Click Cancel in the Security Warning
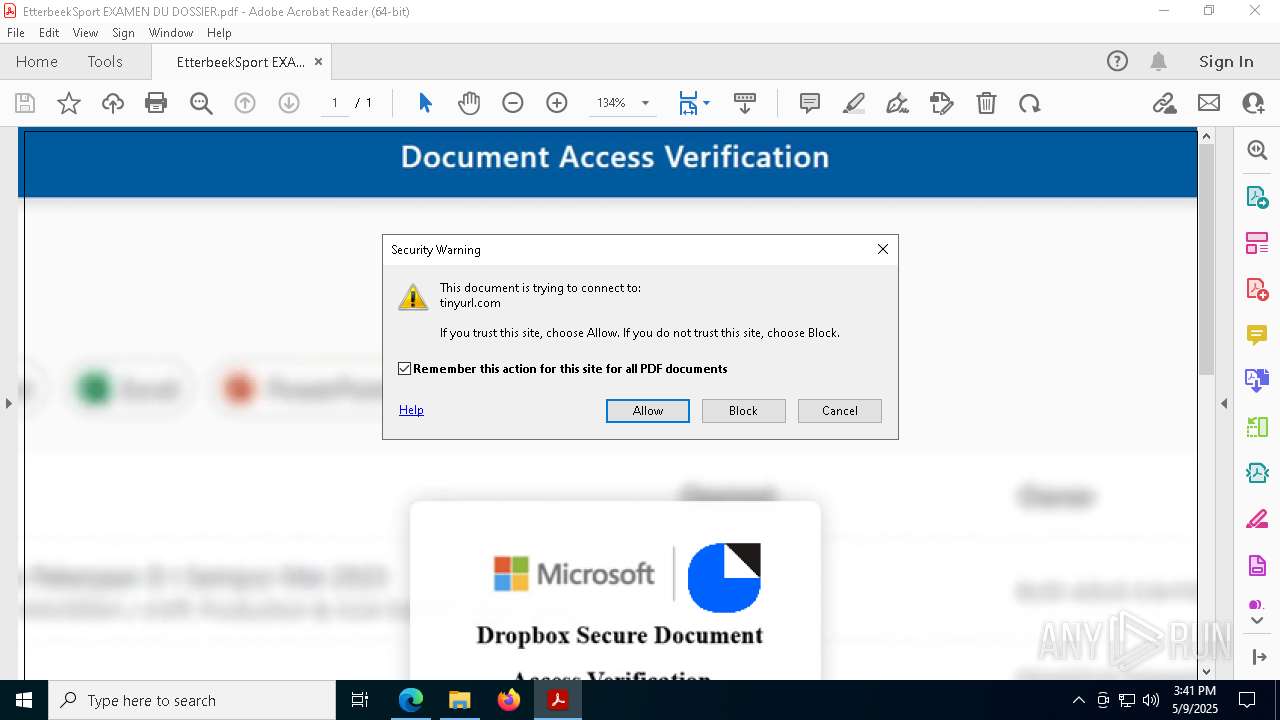The image size is (1280, 720). click(x=840, y=411)
